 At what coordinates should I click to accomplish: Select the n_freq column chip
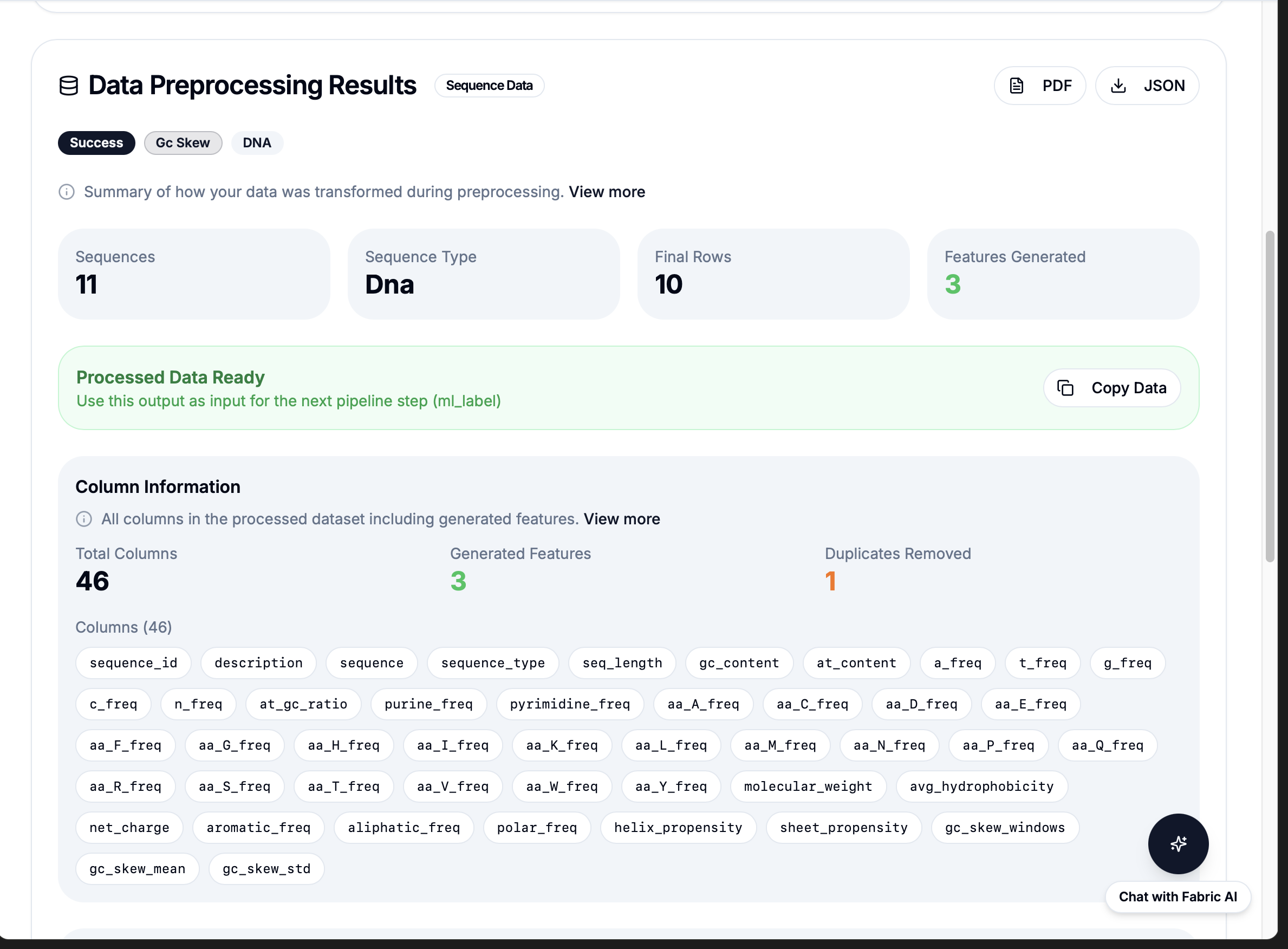(x=198, y=704)
